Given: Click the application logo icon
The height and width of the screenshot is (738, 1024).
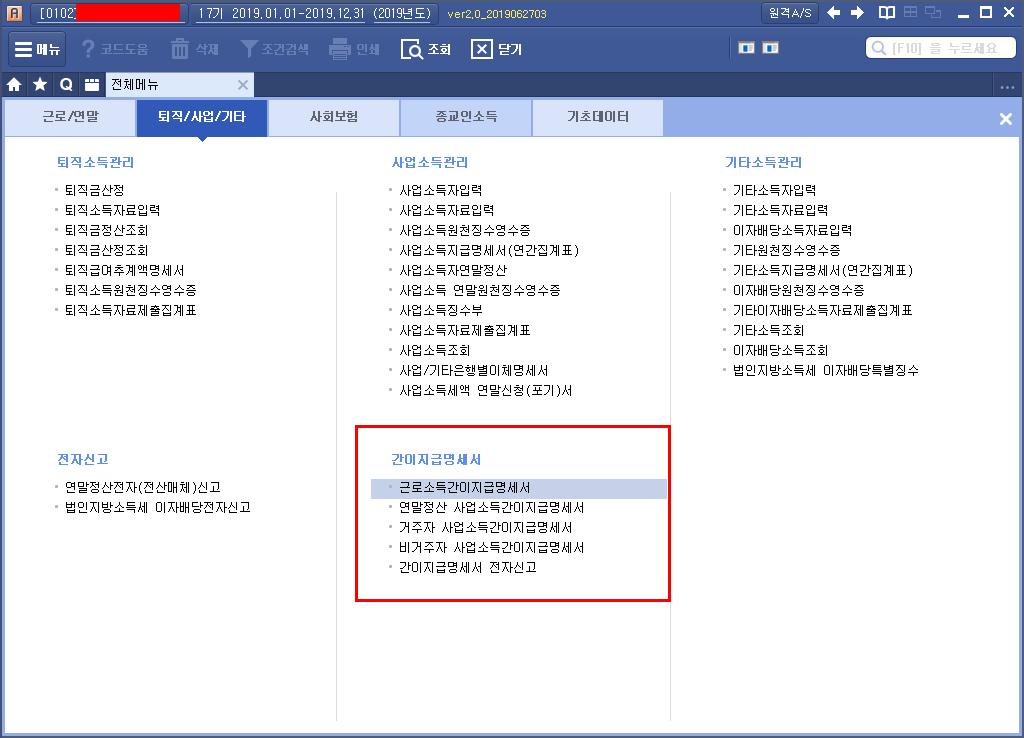Looking at the screenshot, I should (14, 12).
